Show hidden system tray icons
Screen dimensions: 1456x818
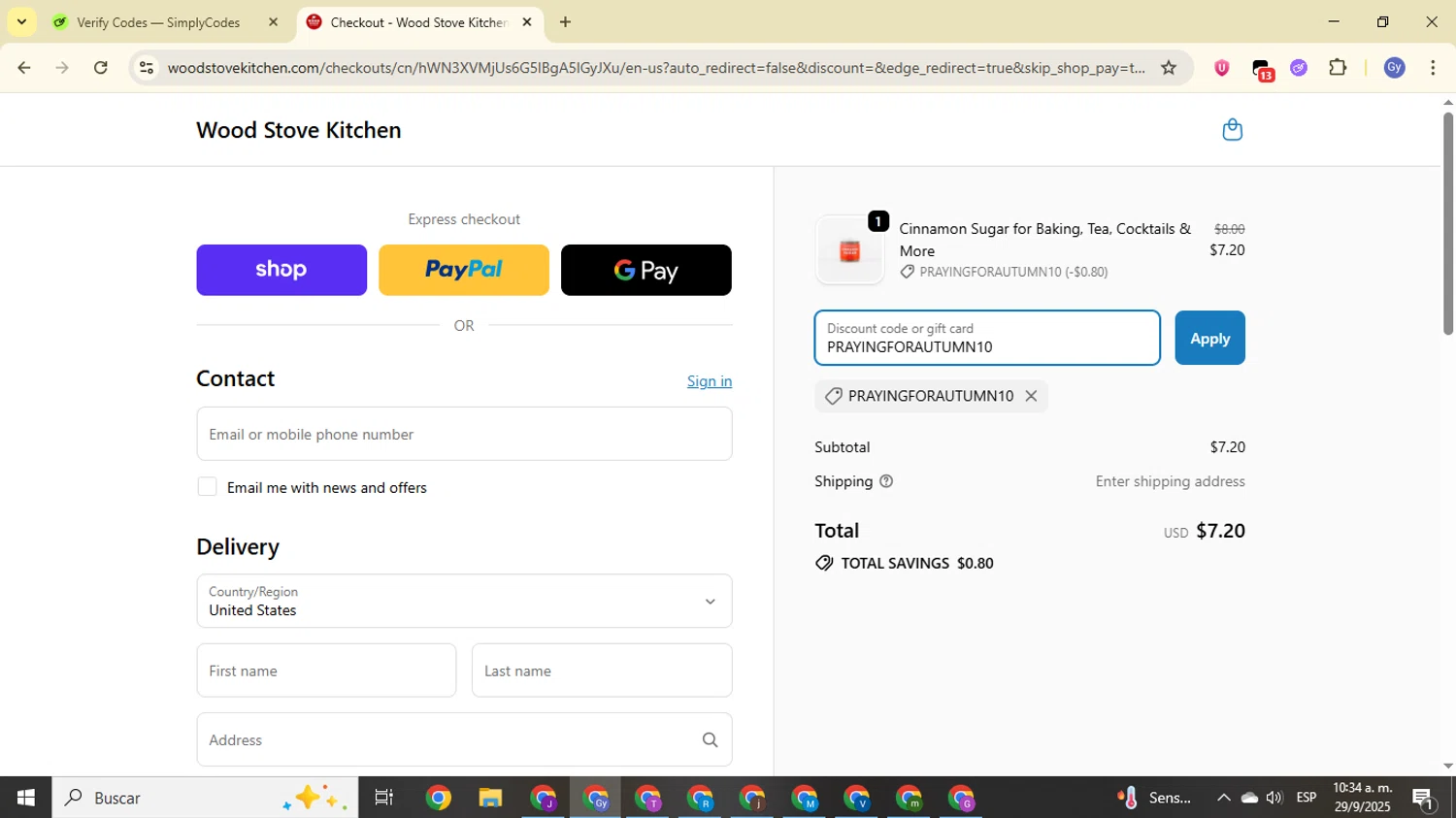(1223, 798)
